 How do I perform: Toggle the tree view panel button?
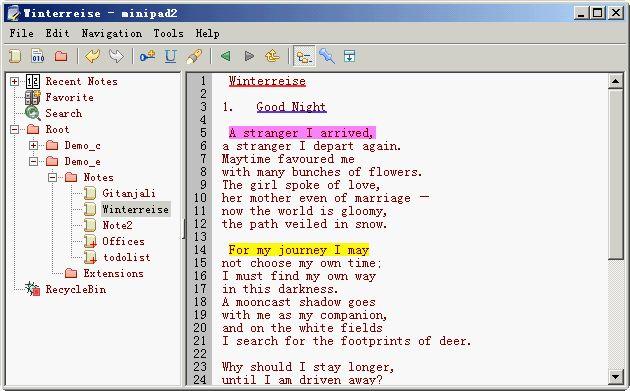304,57
